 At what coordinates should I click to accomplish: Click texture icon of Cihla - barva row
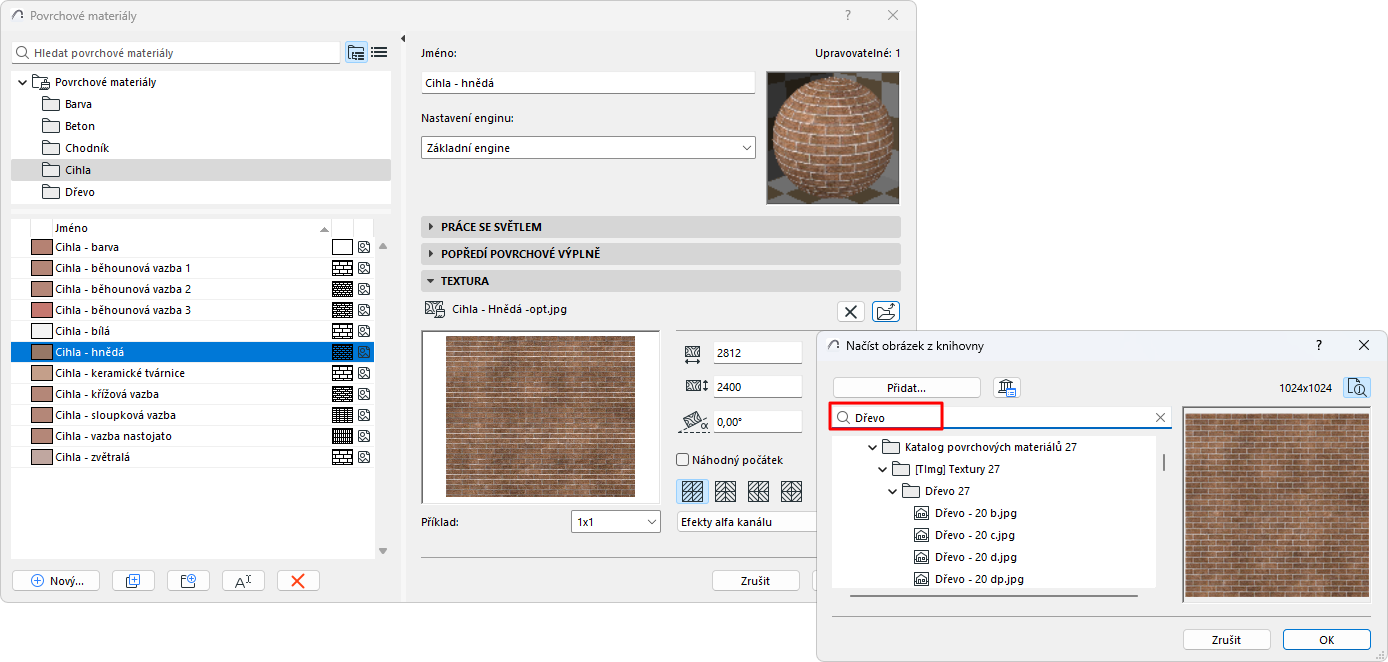coord(364,247)
